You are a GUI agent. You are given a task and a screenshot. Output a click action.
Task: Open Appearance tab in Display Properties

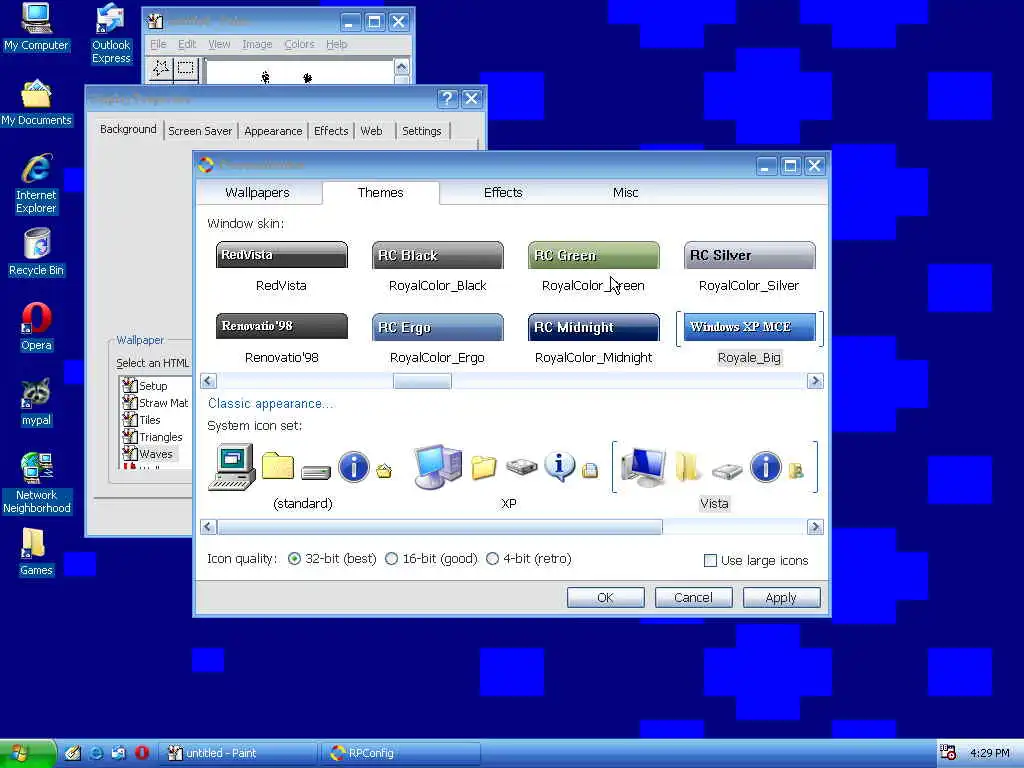(273, 131)
